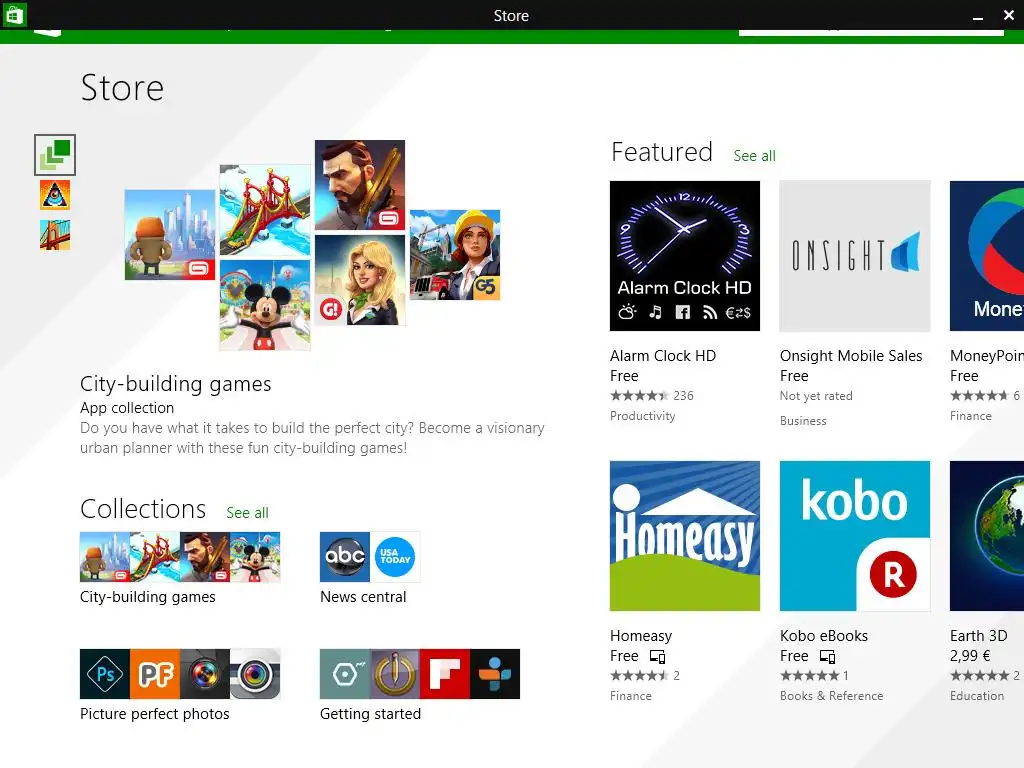Click the search box in the green bar
The image size is (1024, 768).
[871, 31]
